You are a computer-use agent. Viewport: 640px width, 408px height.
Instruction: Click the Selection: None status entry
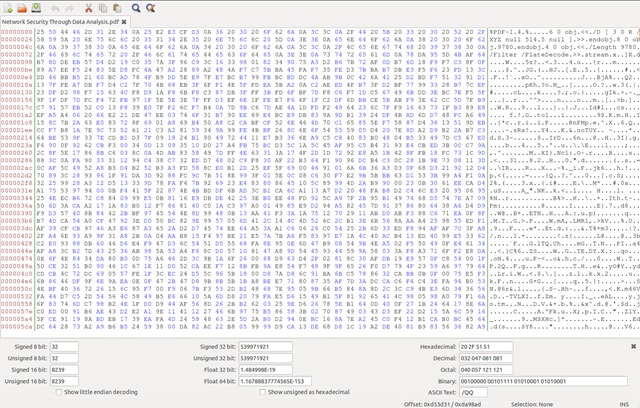tap(532, 404)
